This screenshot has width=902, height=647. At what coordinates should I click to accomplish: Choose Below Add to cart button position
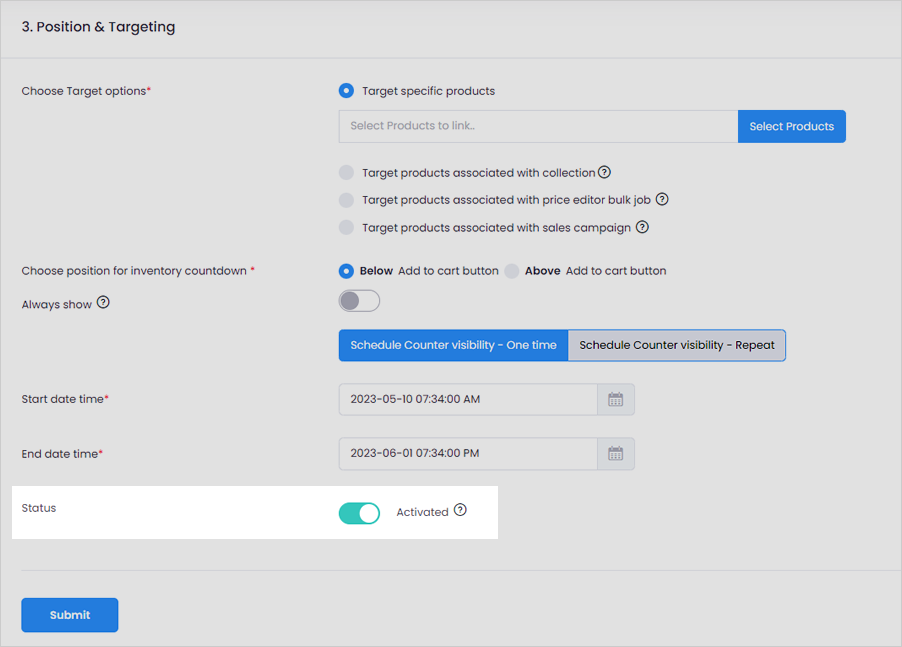tap(346, 271)
